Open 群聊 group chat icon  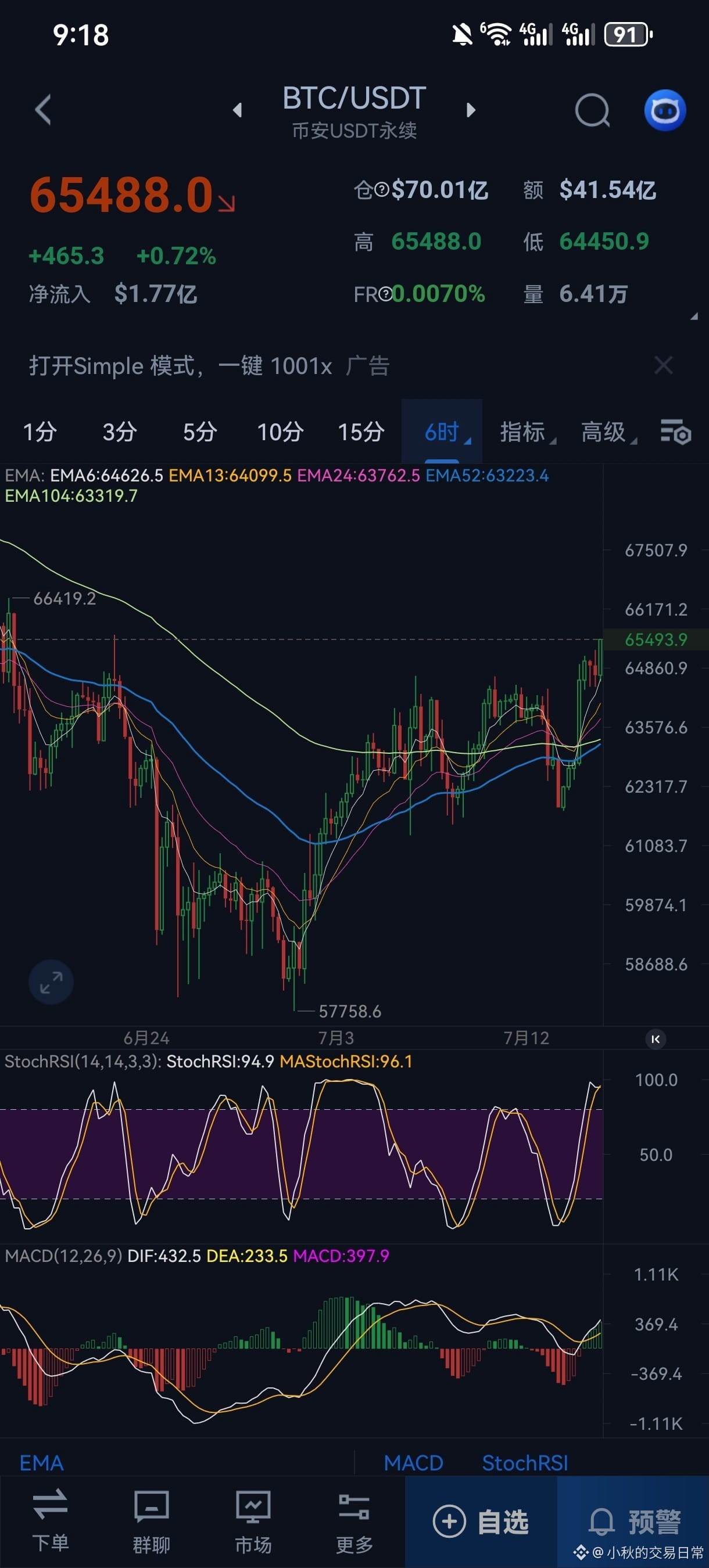(151, 1522)
